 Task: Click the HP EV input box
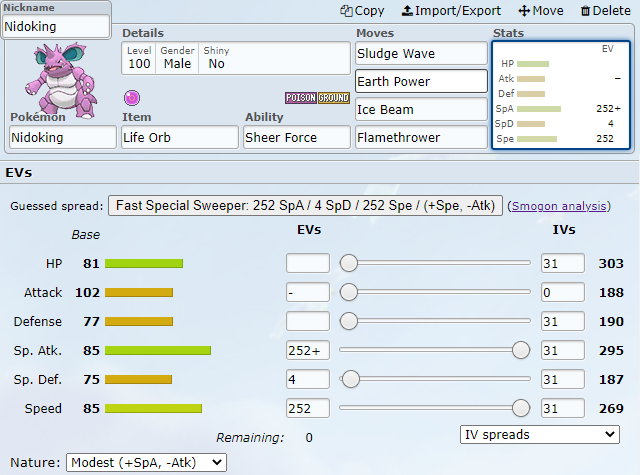(308, 263)
